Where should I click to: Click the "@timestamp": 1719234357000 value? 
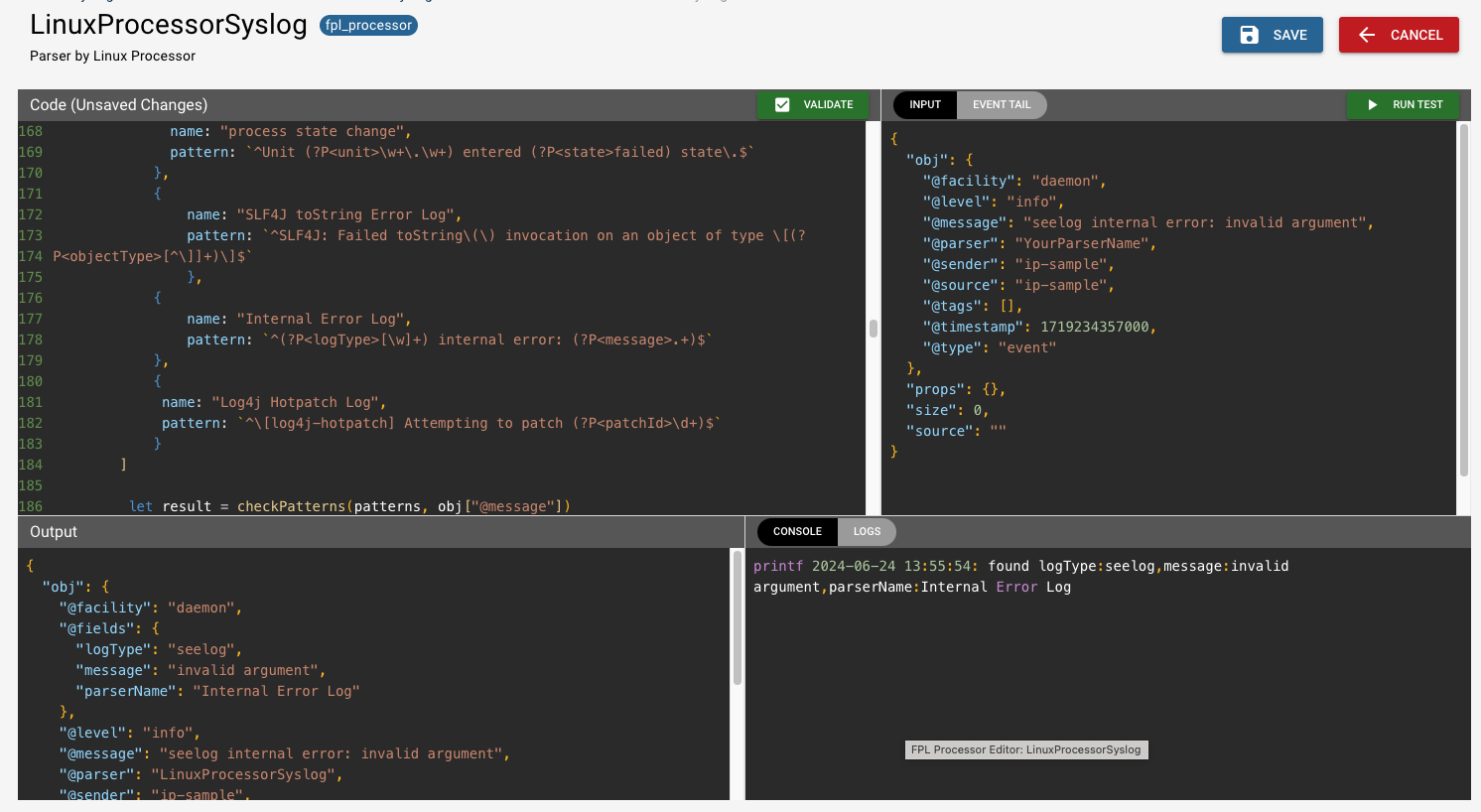pyautogui.click(x=1095, y=327)
